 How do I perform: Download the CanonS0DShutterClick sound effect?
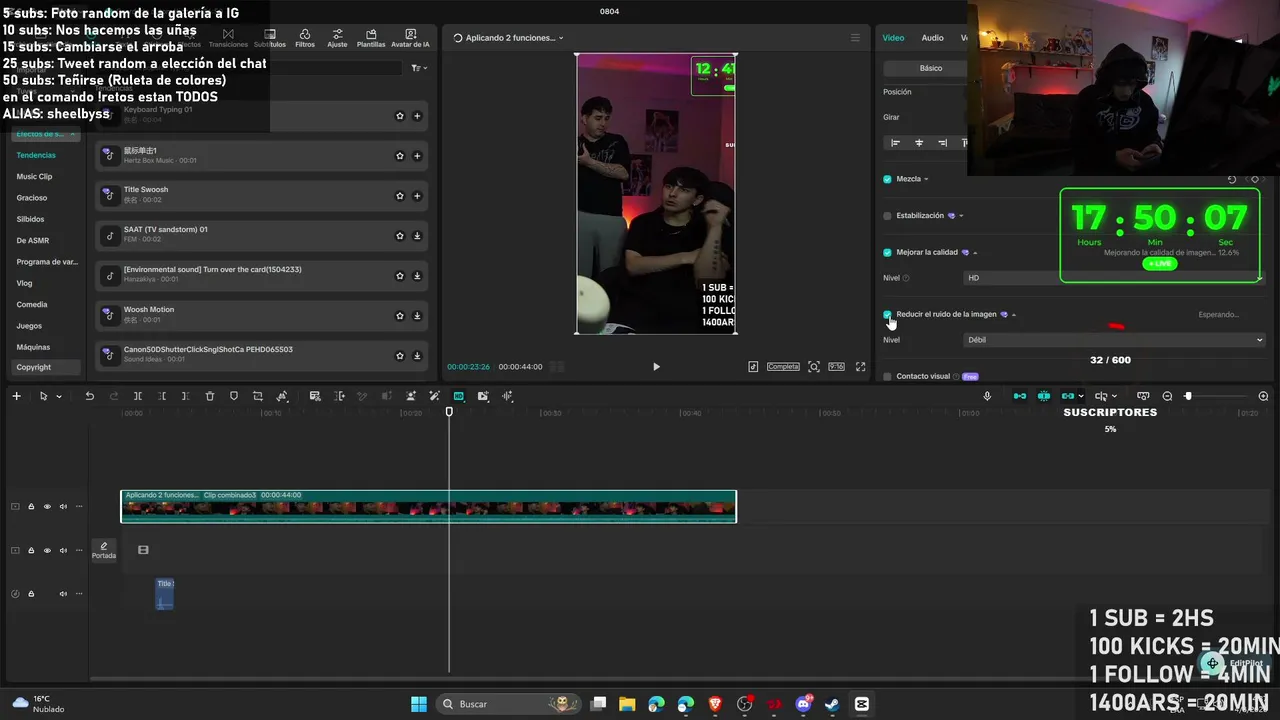(417, 356)
